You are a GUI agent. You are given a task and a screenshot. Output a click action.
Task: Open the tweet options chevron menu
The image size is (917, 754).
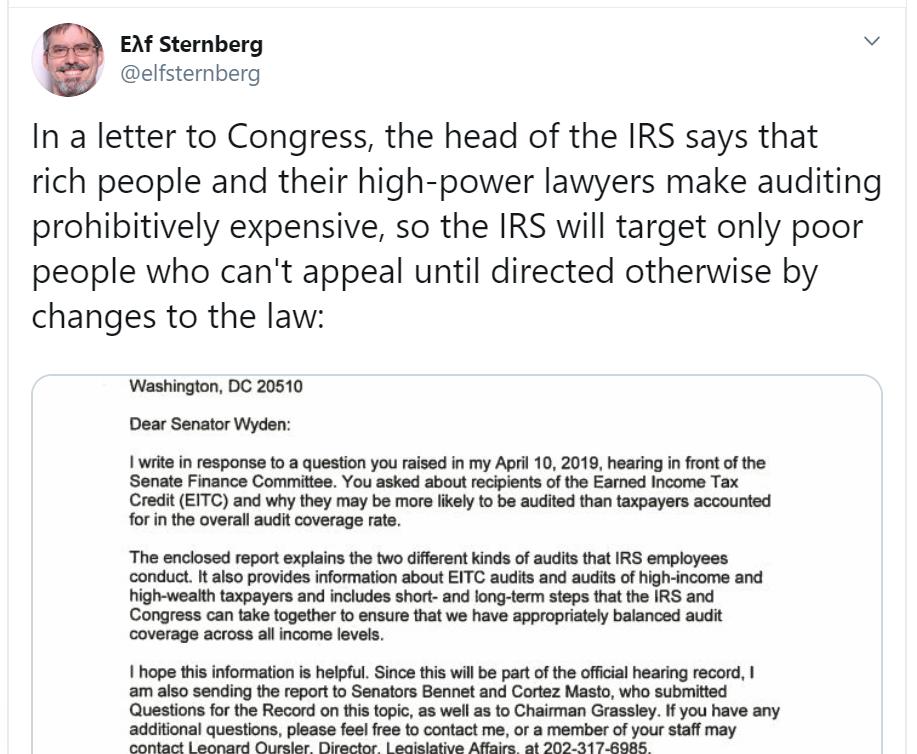[871, 41]
